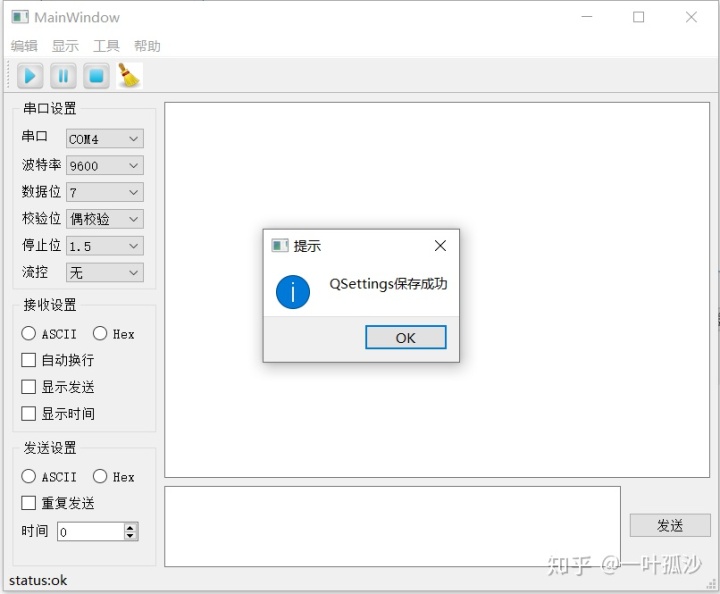This screenshot has height=594, width=720.
Task: Click the MainWindow title bar app icon
Action: [x=20, y=17]
